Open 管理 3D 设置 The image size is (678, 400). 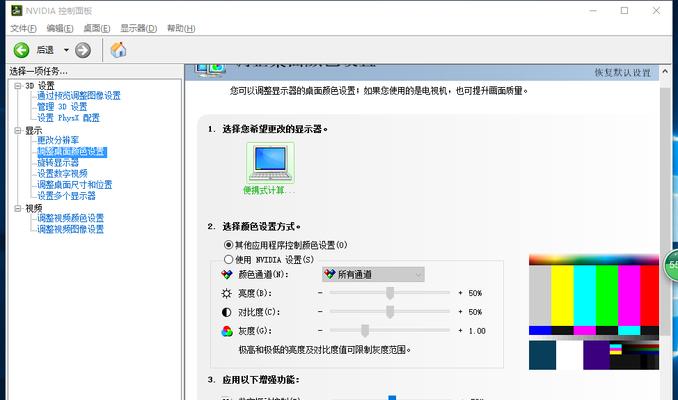62,107
